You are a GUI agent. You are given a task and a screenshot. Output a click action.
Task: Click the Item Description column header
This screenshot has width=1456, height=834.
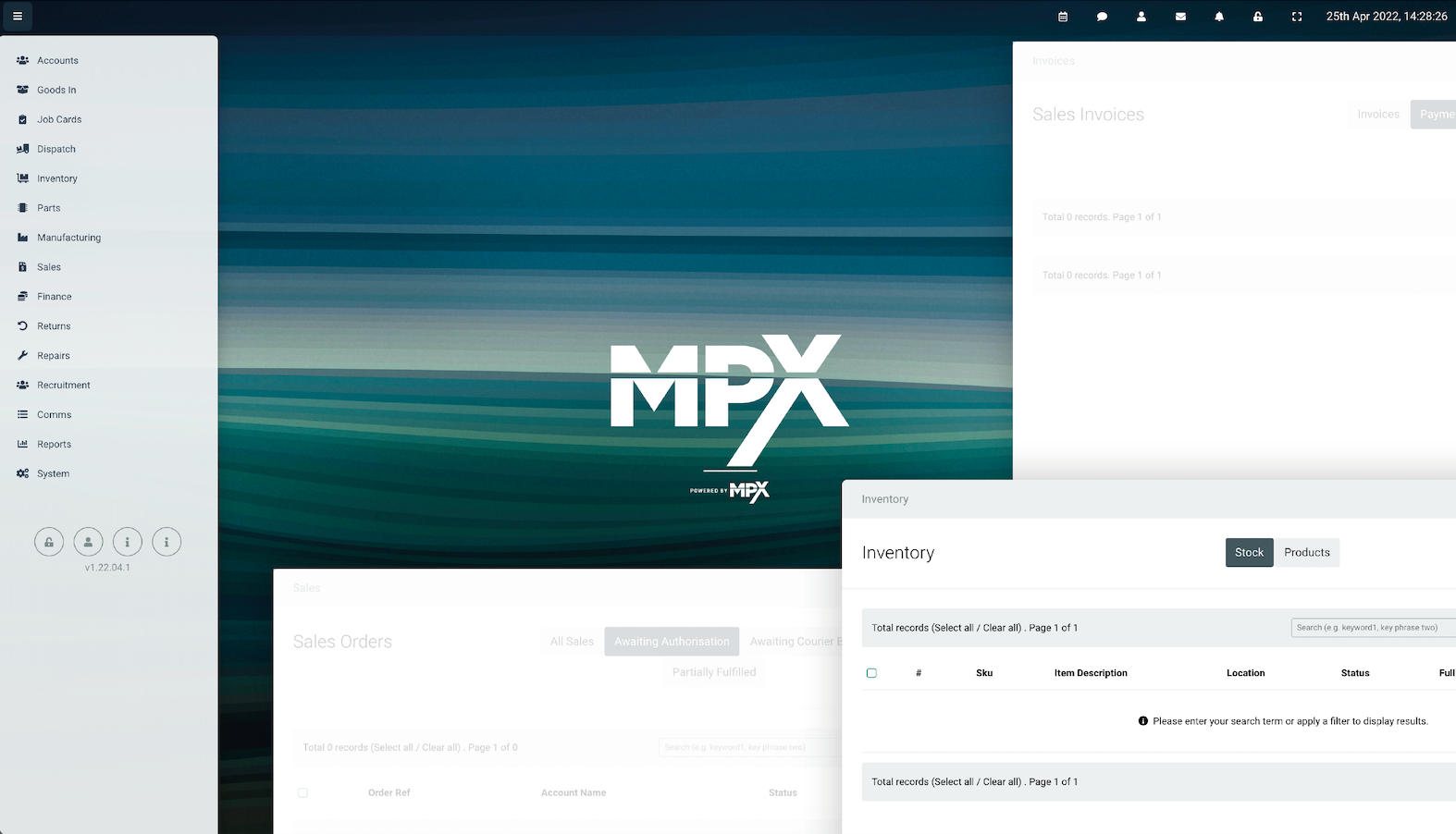[1091, 673]
